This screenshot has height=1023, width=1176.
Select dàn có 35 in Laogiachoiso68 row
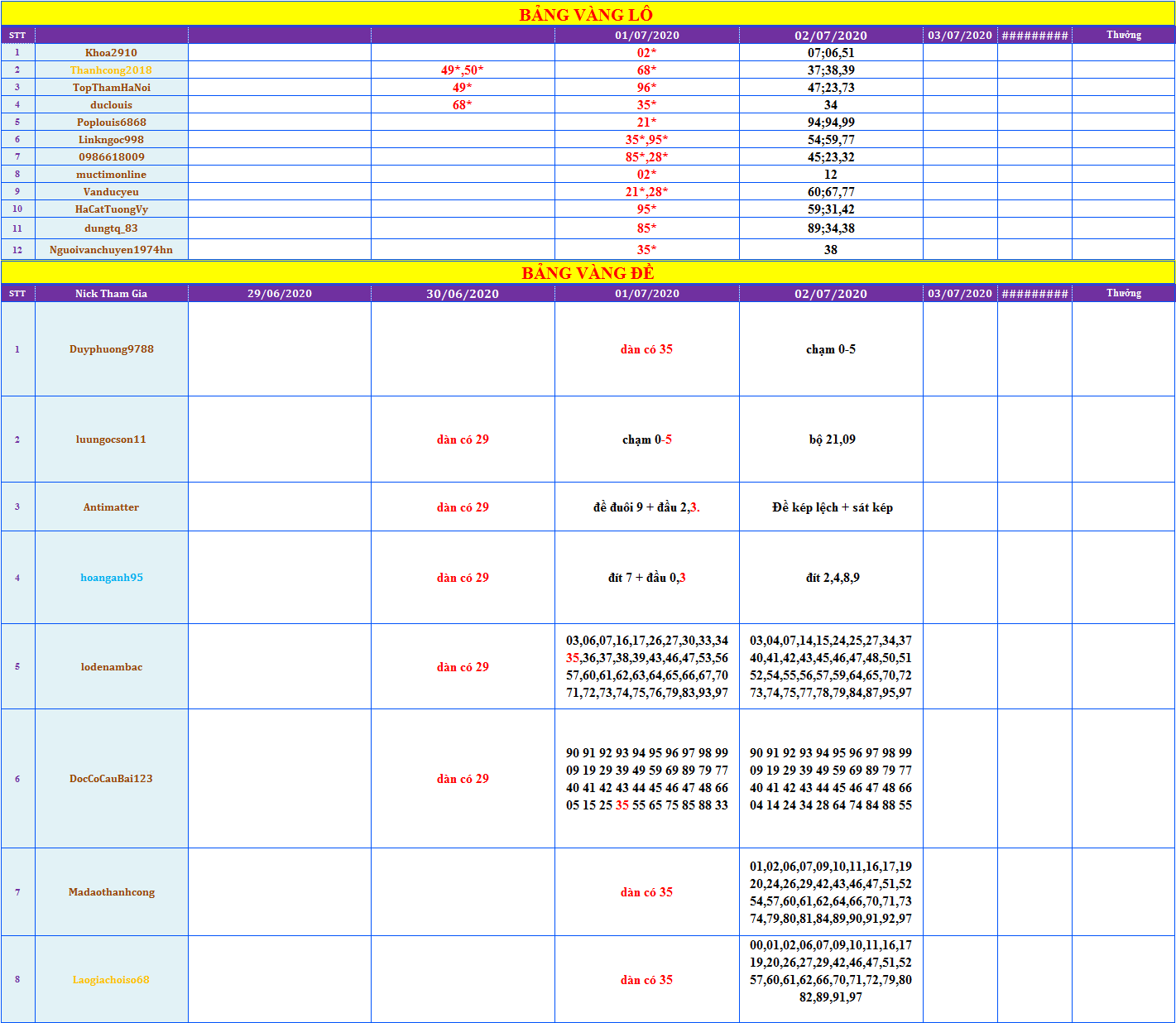[x=647, y=979]
